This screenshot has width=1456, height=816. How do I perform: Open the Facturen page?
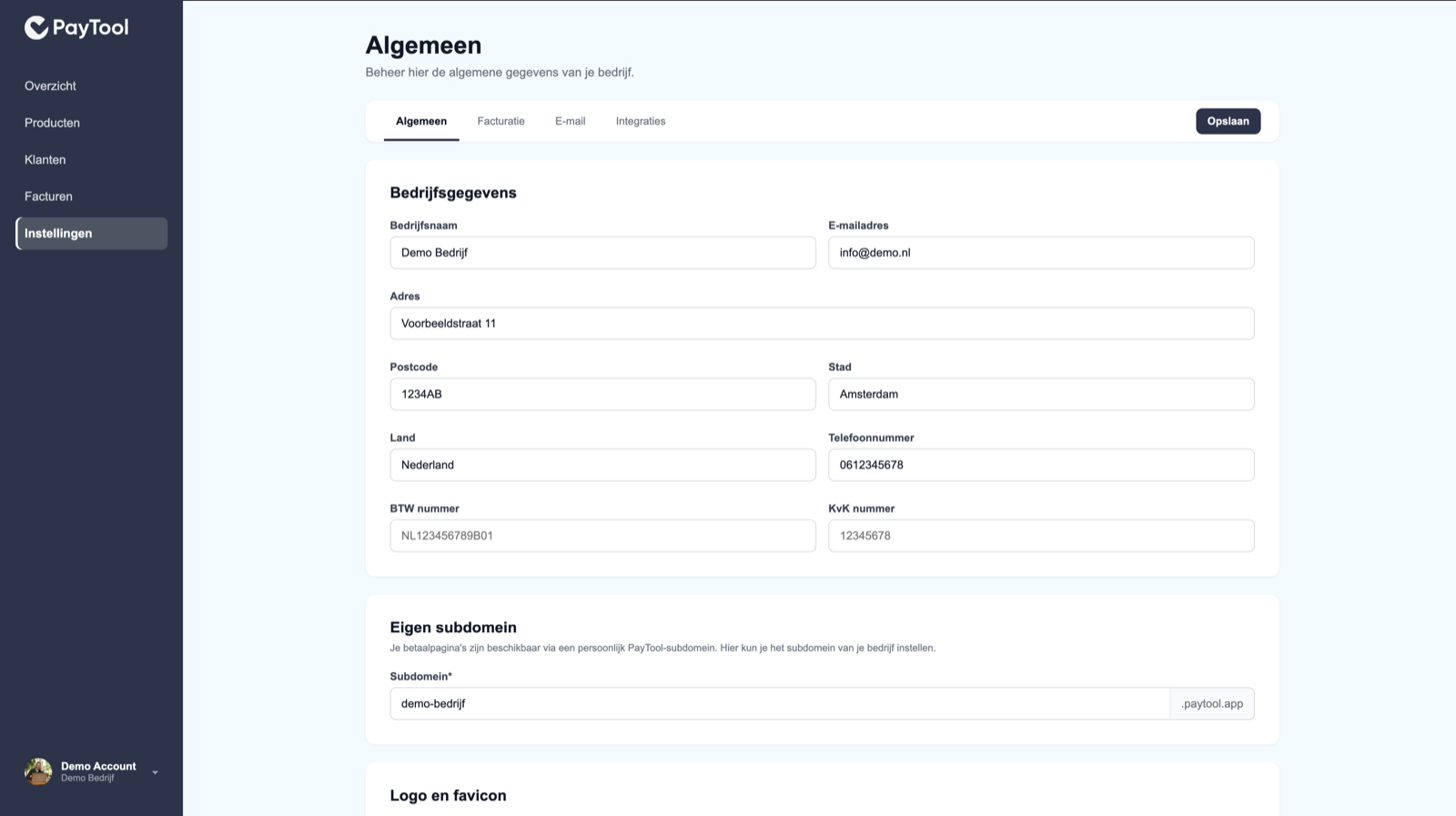(48, 196)
